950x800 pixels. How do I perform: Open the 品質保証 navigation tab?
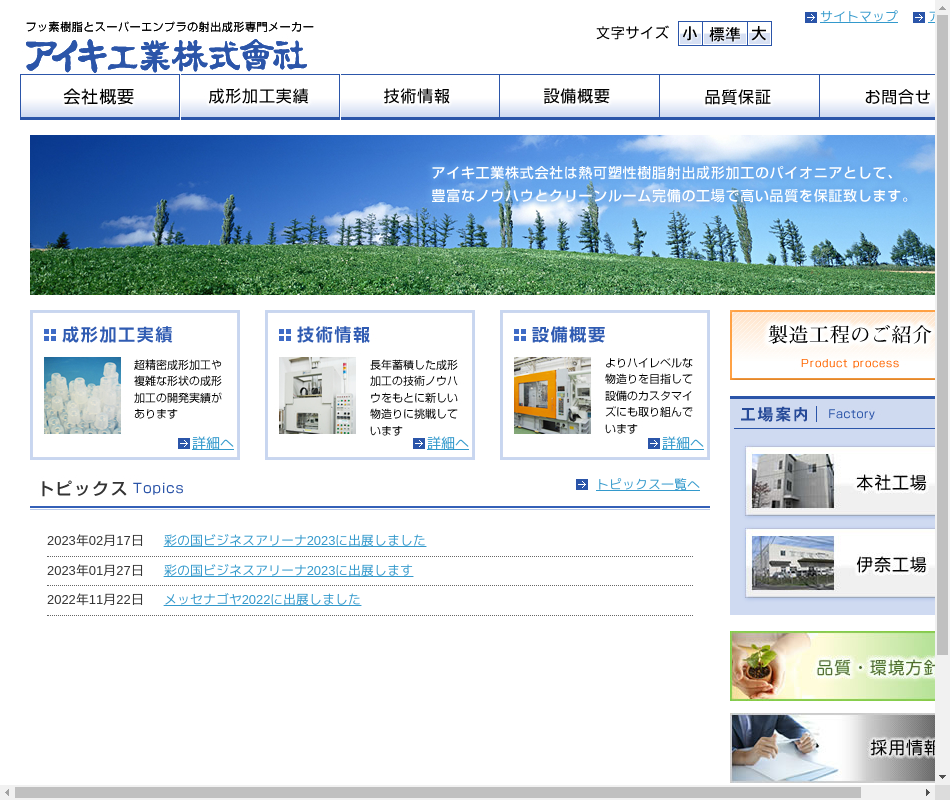click(738, 97)
